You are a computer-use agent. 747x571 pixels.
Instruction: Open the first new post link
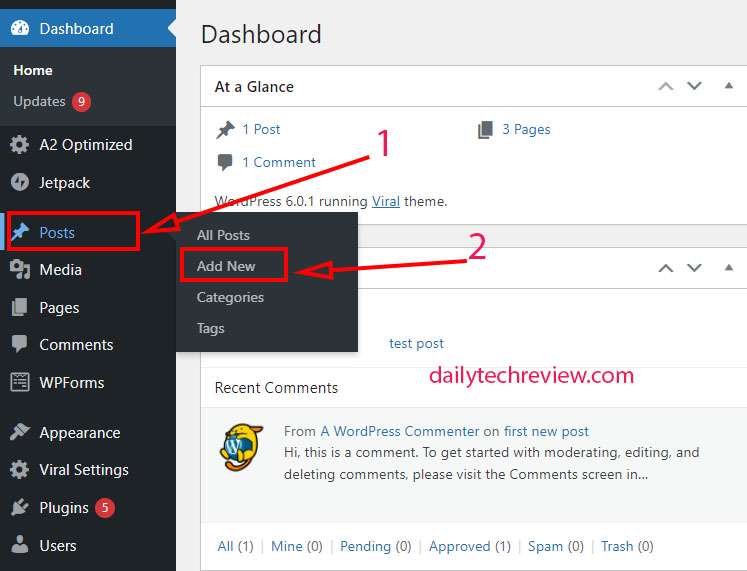point(546,431)
